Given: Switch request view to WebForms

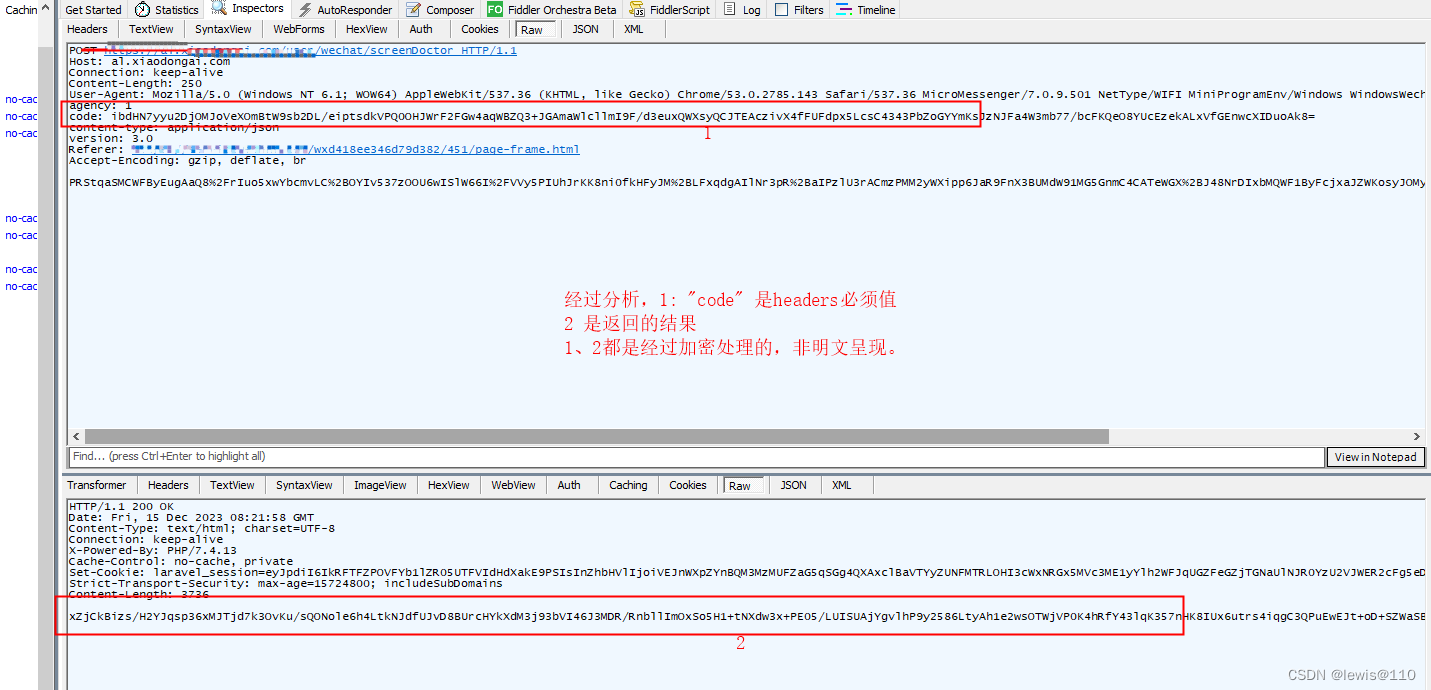Looking at the screenshot, I should (299, 30).
